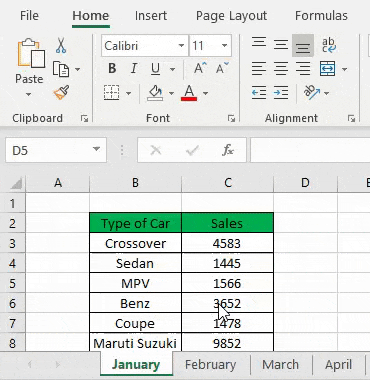The image size is (370, 380).
Task: Open Alignment settings dialog launcher
Action: (x=351, y=118)
